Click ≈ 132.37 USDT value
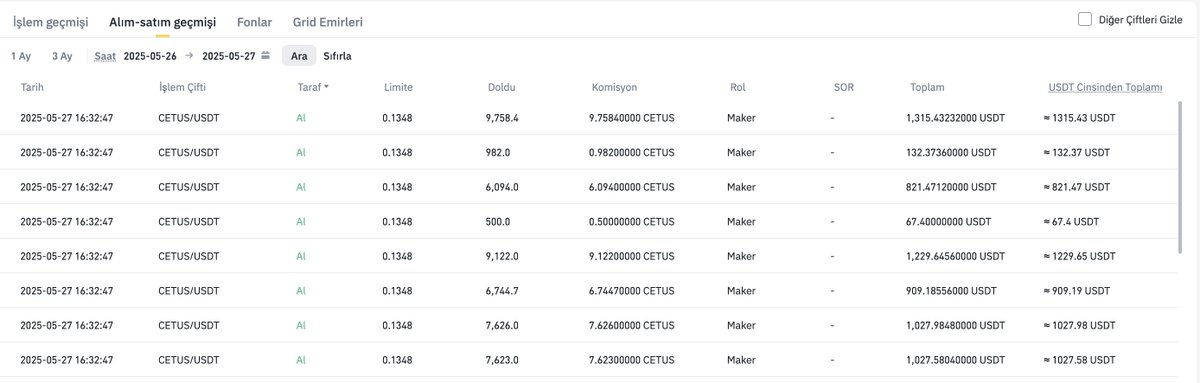This screenshot has height=383, width=1200. (x=1076, y=152)
